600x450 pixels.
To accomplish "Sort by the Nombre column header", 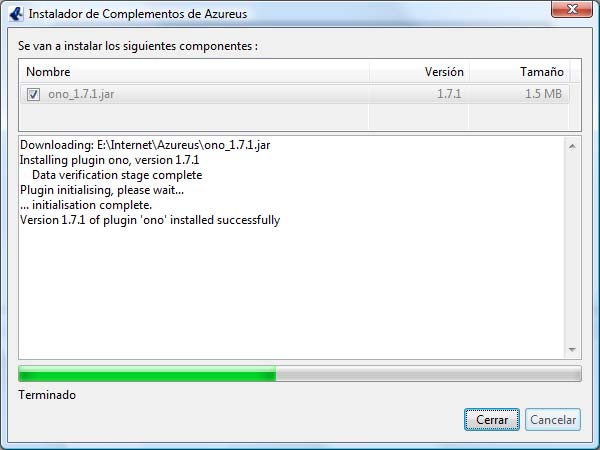I will (194, 72).
